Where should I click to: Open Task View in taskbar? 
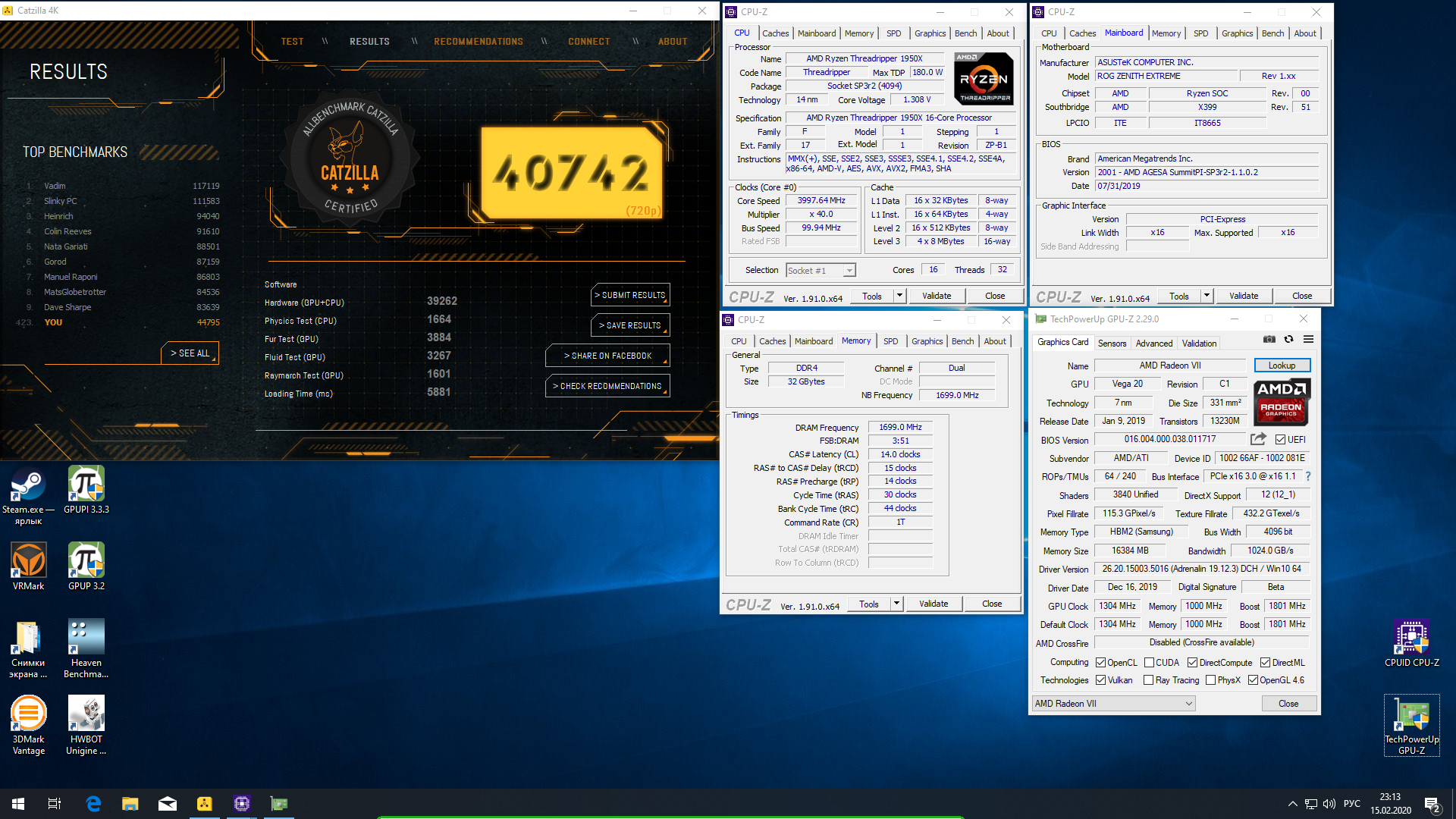(x=55, y=804)
